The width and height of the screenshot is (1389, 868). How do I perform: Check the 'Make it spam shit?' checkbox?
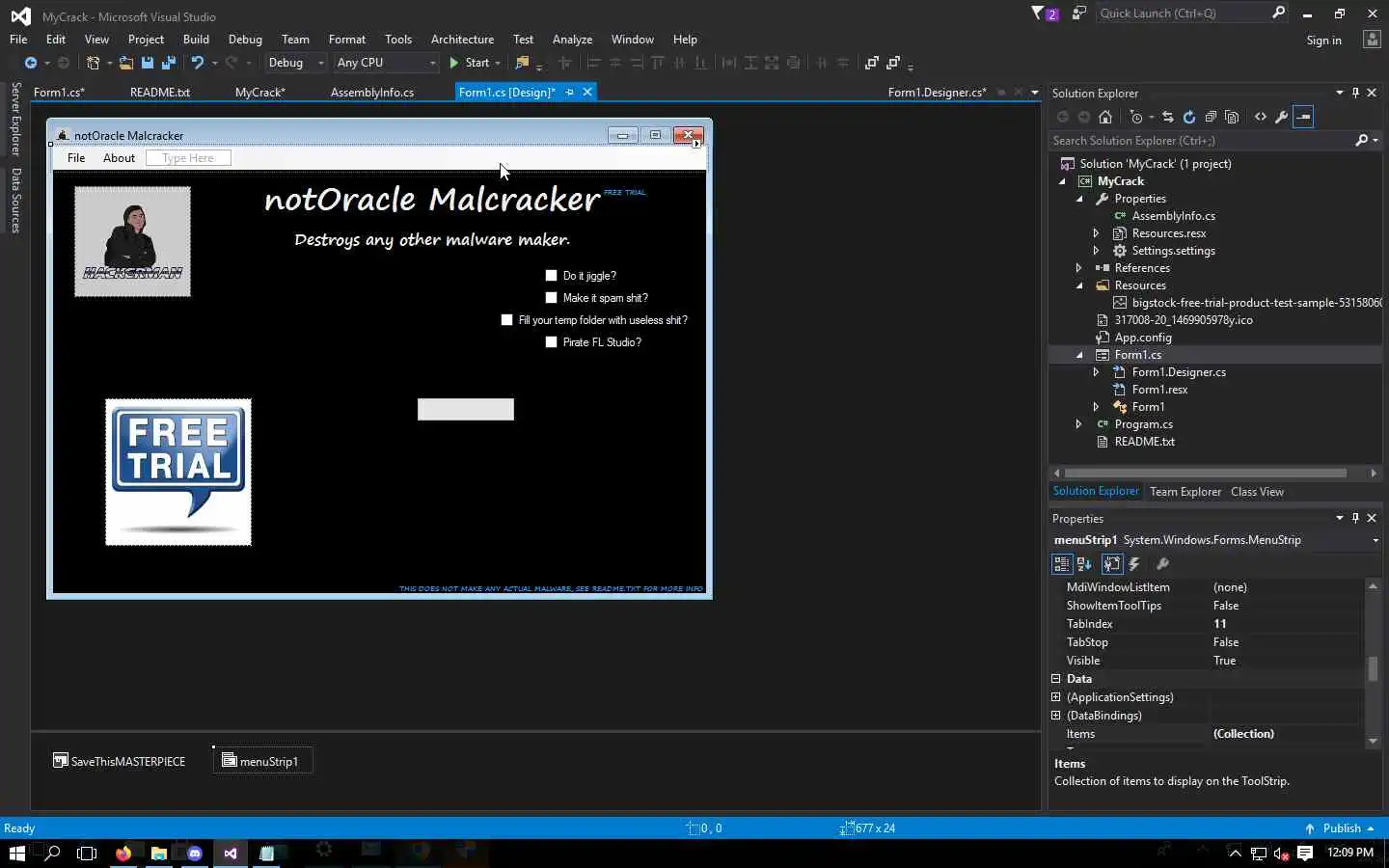click(551, 298)
